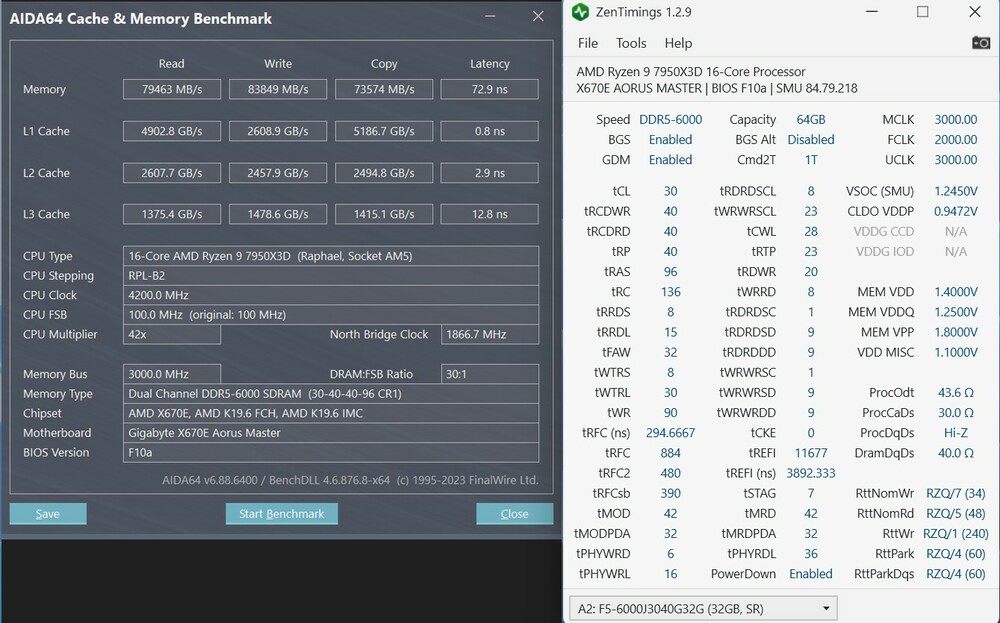The height and width of the screenshot is (623, 1000).
Task: Click the tRFC value 884
Action: [x=670, y=453]
